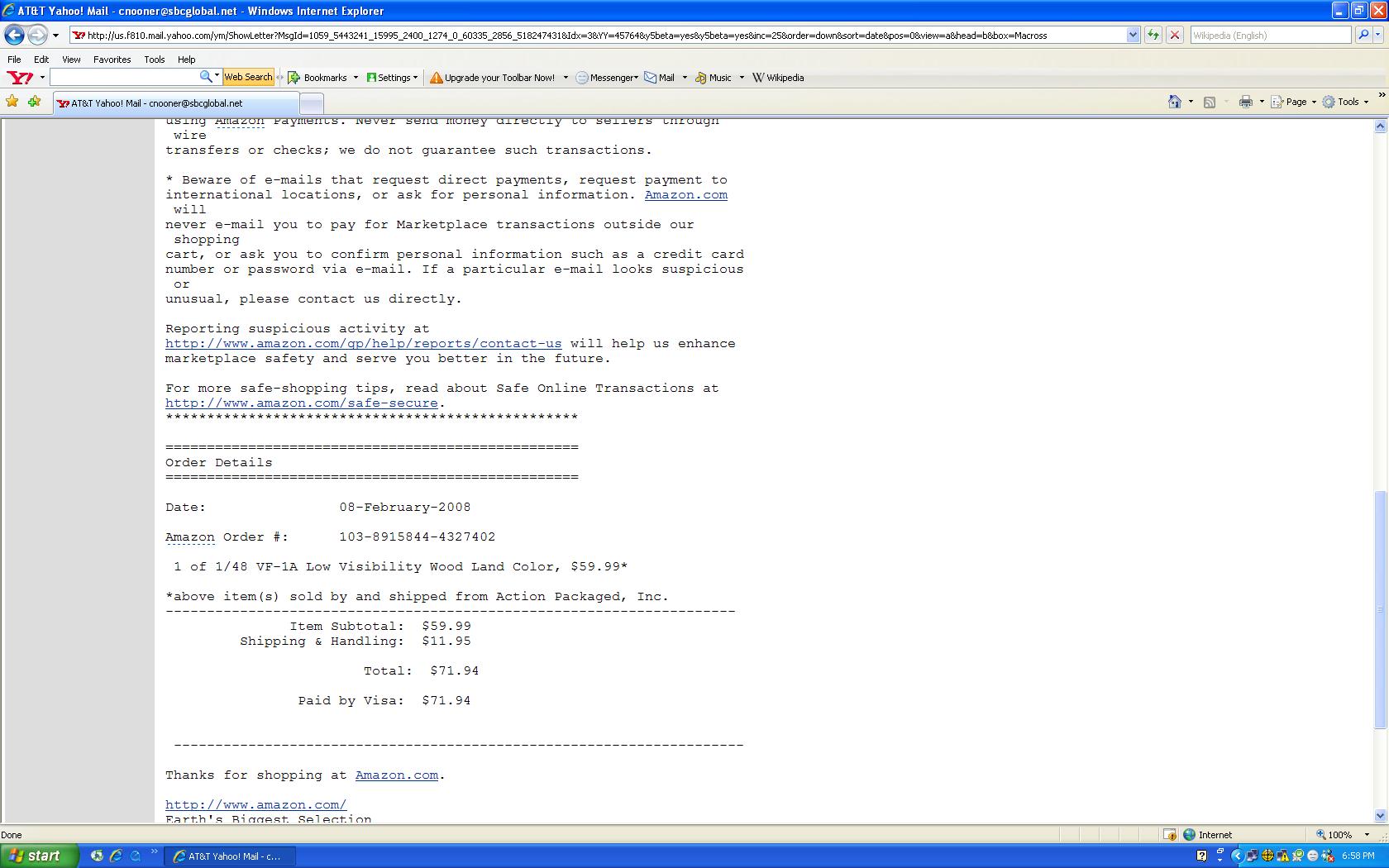This screenshot has height=868, width=1389.
Task: Open the recent pages history dropdown
Action: [x=55, y=36]
